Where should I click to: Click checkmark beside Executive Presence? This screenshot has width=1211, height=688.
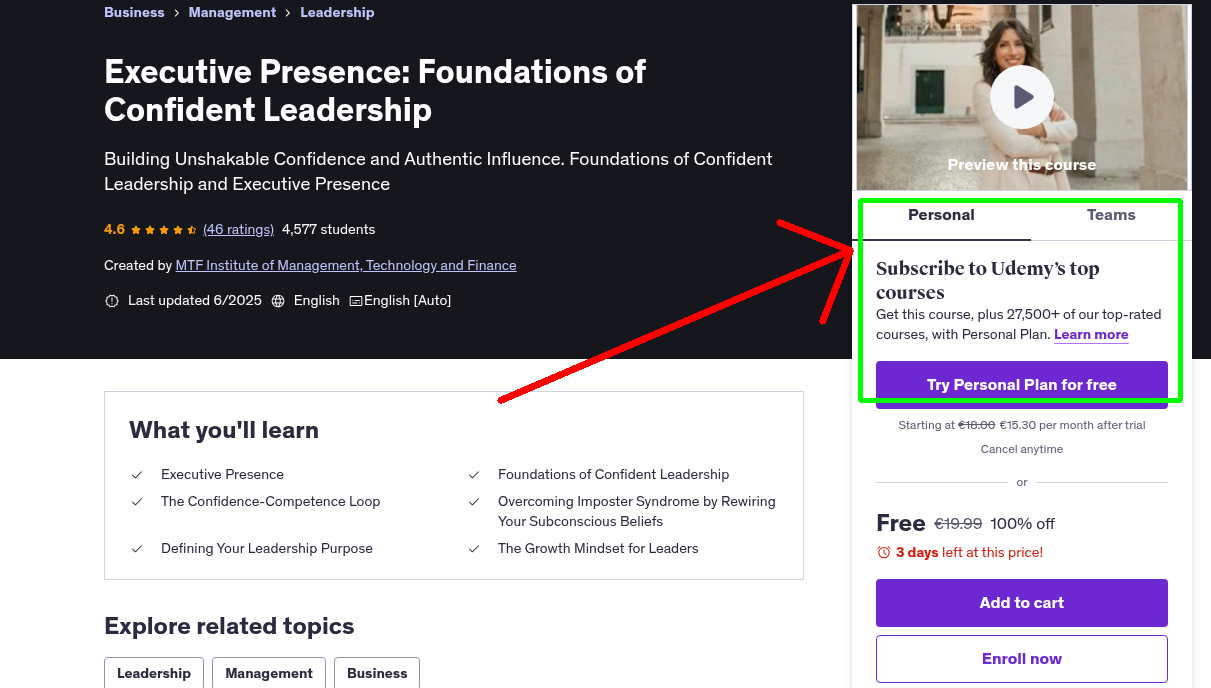point(137,475)
